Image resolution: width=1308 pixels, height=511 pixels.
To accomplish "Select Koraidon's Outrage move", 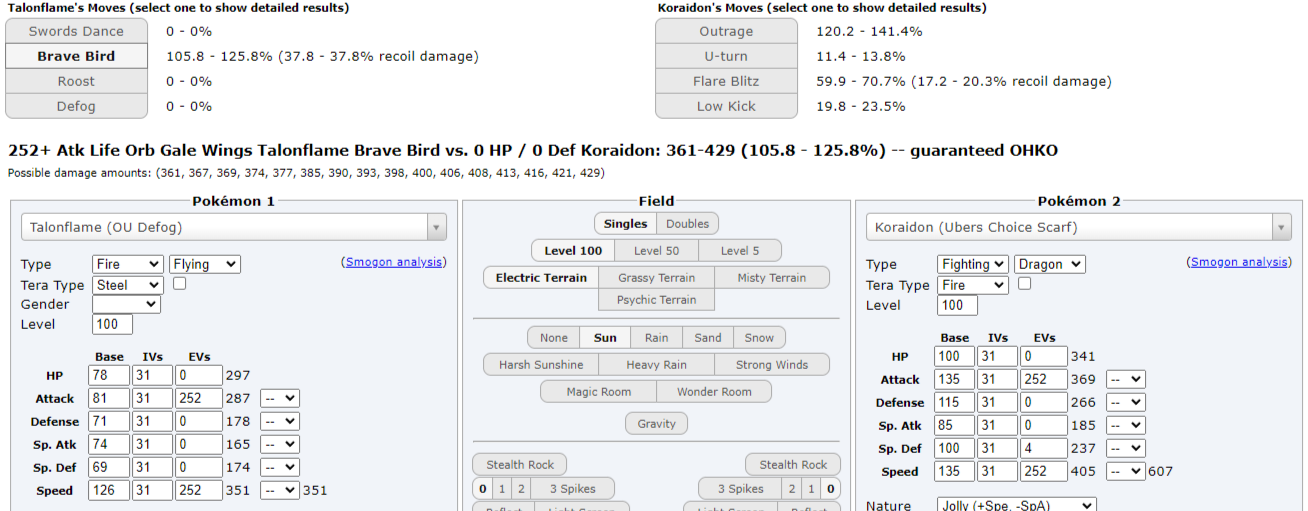I will click(726, 31).
